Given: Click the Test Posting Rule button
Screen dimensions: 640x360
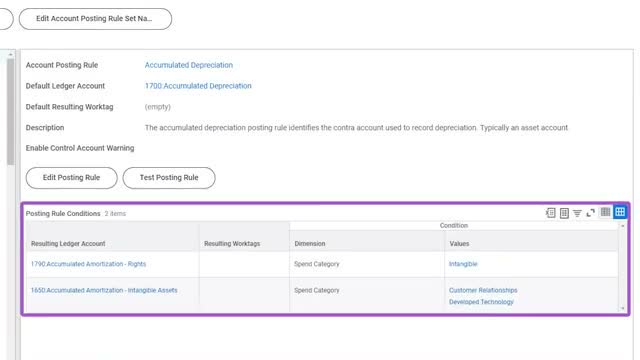Looking at the screenshot, I should pos(169,178).
